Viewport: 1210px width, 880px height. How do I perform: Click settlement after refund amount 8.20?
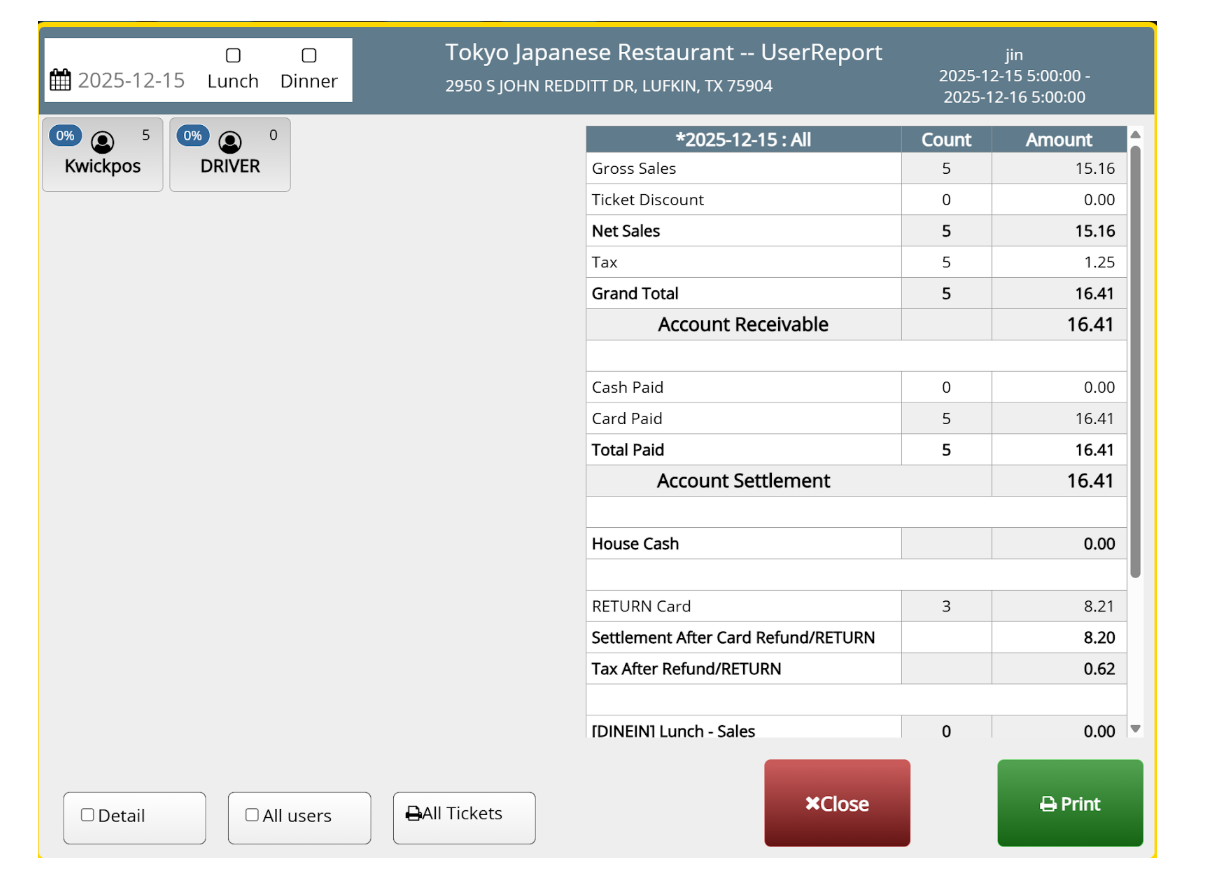1099,637
